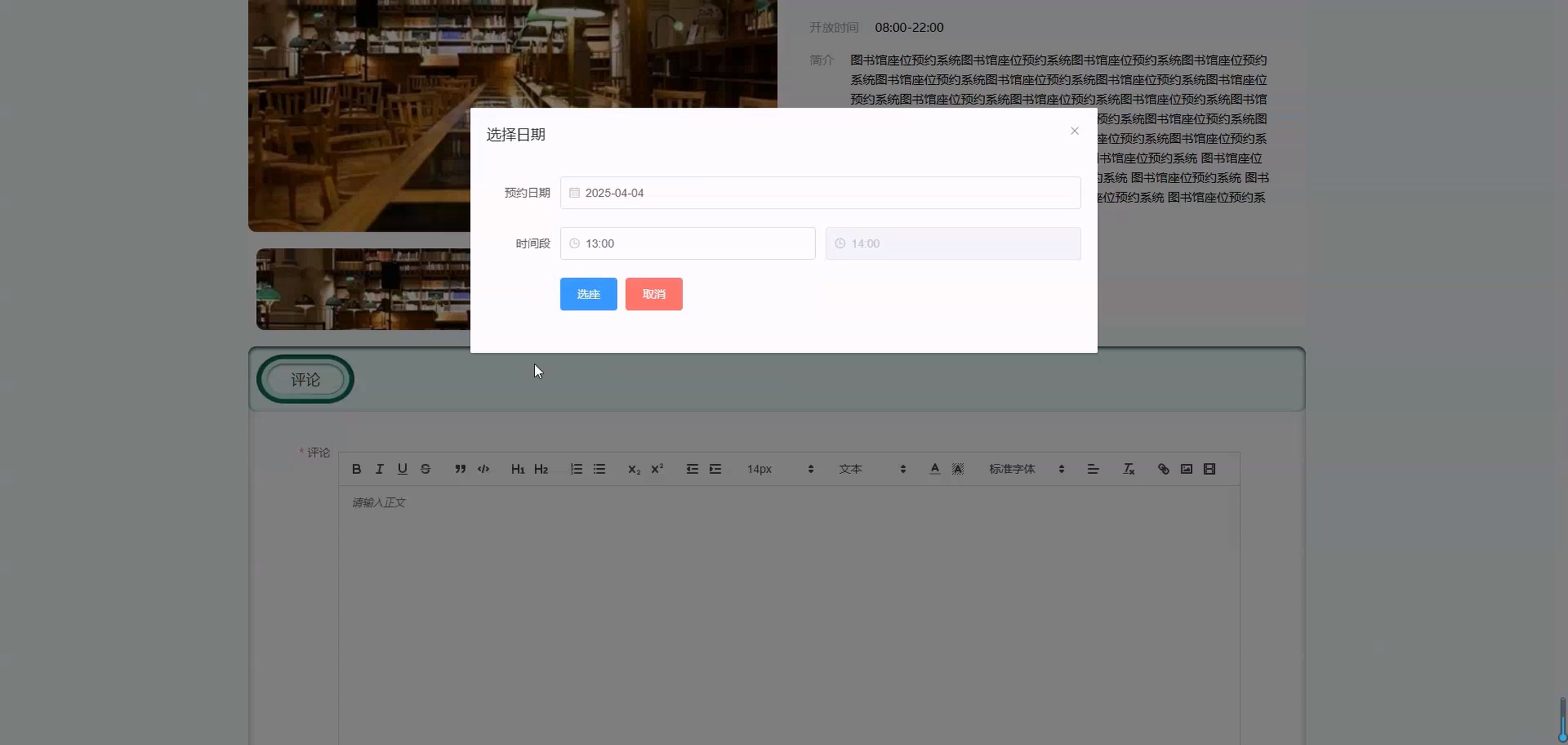This screenshot has height=745, width=1568.
Task: Apply strikethrough formatting in editor
Action: (425, 469)
